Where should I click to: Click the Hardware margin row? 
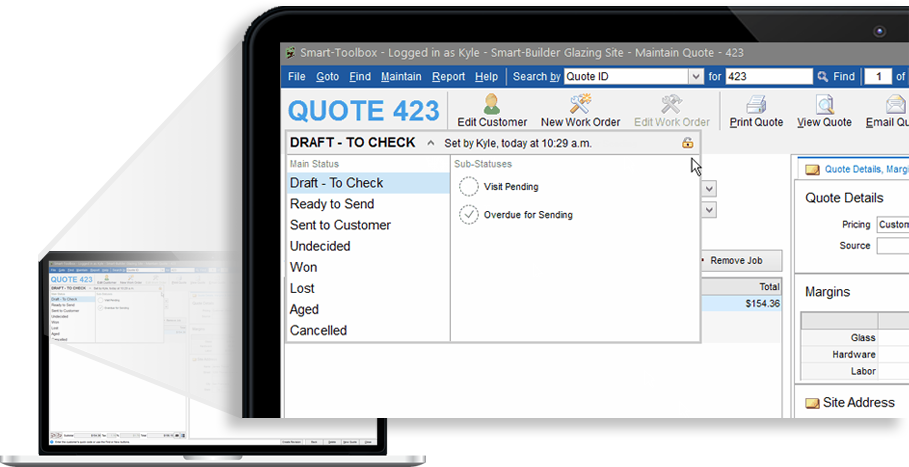tap(855, 354)
